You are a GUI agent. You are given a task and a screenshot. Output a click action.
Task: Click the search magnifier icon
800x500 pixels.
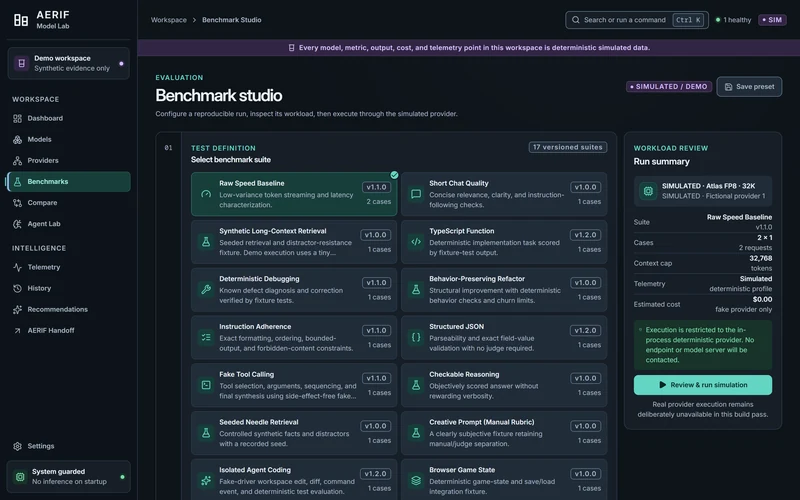coord(576,20)
